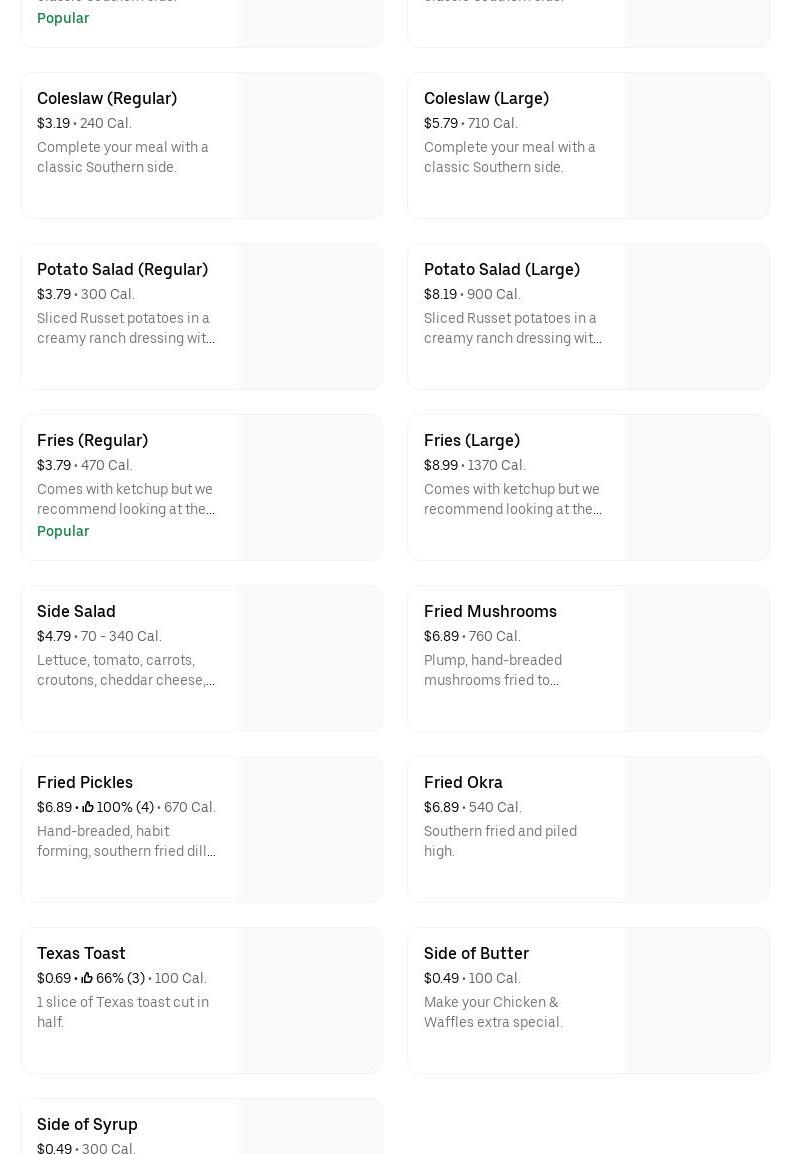Open Side of Butter item
Screen dimensions: 804x1154
476,953
